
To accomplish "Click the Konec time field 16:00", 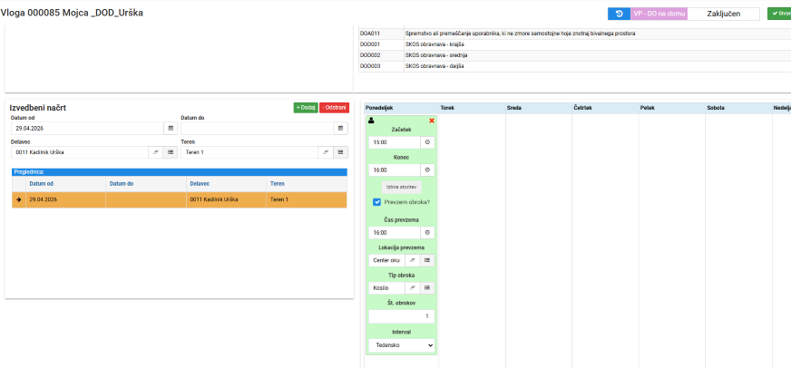I will pyautogui.click(x=394, y=170).
